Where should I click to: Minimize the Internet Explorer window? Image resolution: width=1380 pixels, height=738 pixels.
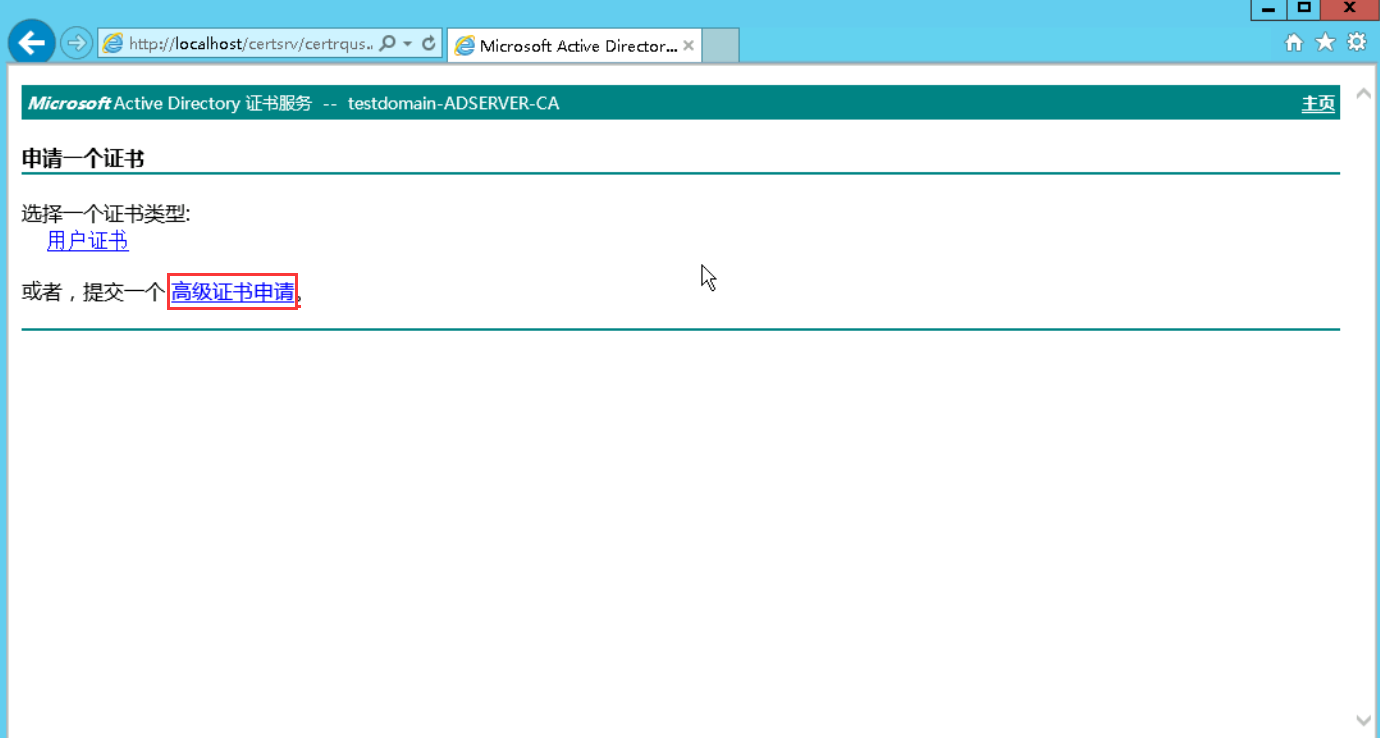pyautogui.click(x=1268, y=9)
